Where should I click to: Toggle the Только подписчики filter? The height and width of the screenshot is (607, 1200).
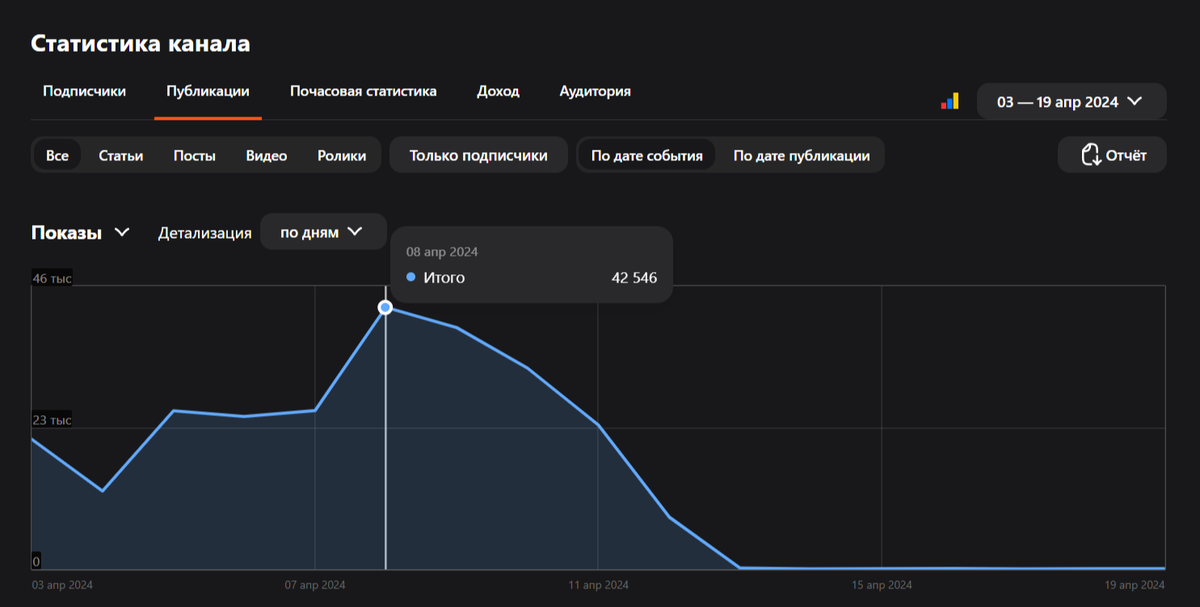click(478, 155)
